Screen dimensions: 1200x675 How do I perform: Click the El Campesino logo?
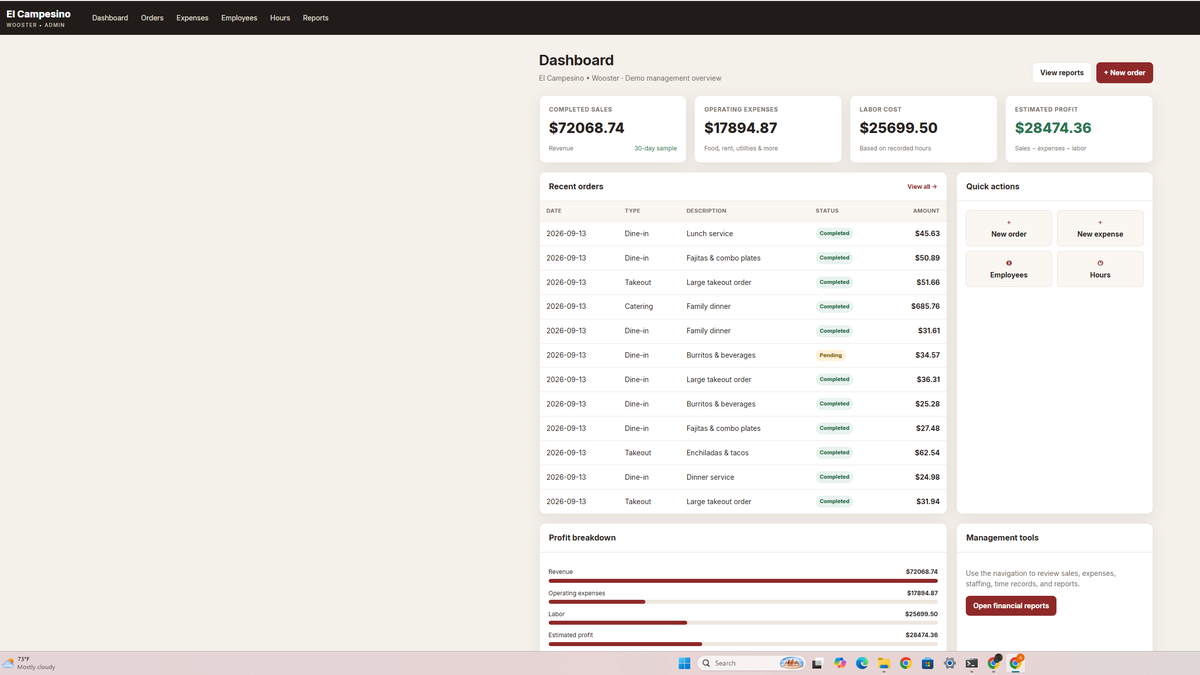click(38, 17)
